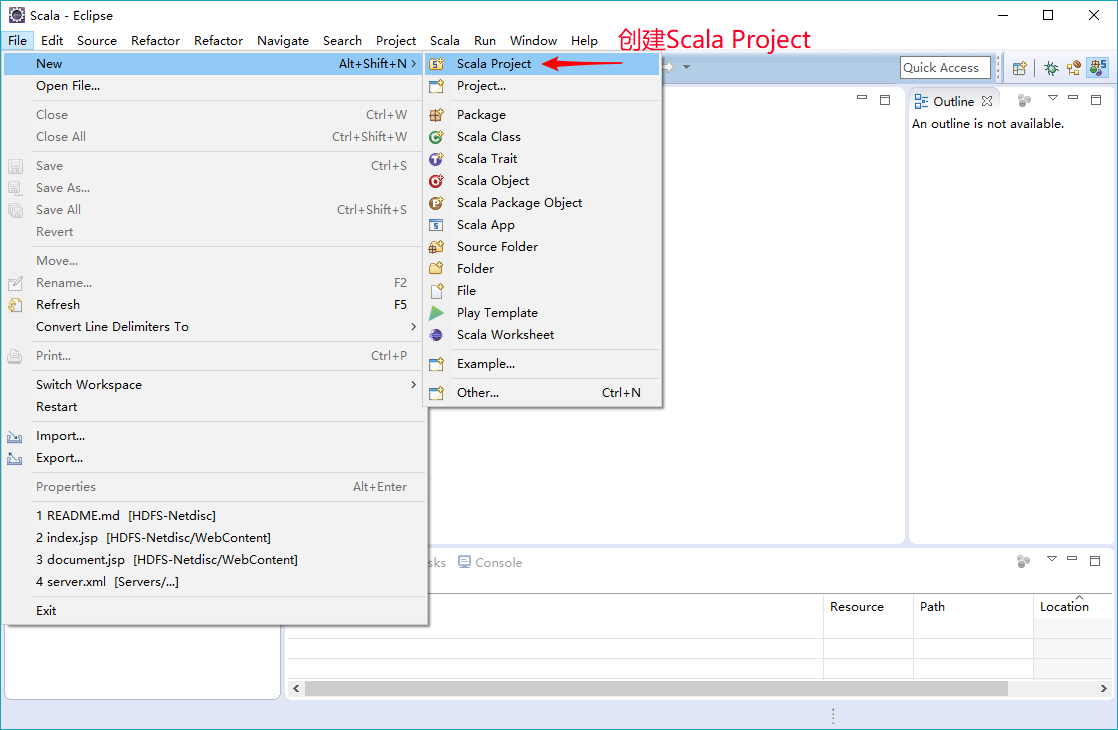Choose Project... in the New submenu
This screenshot has width=1118, height=730.
point(543,86)
